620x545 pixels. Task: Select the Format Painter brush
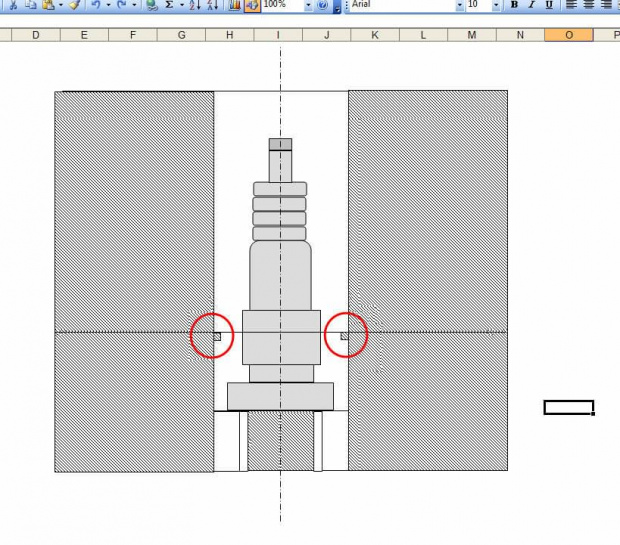click(x=75, y=5)
